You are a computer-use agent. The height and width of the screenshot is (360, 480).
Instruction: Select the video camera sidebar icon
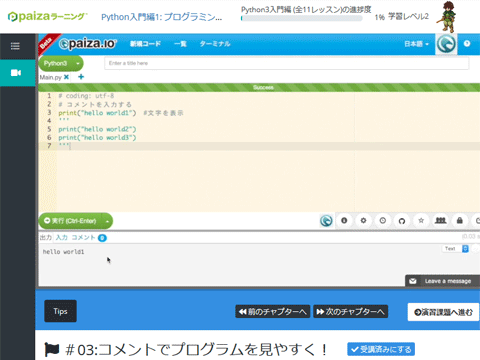16,73
